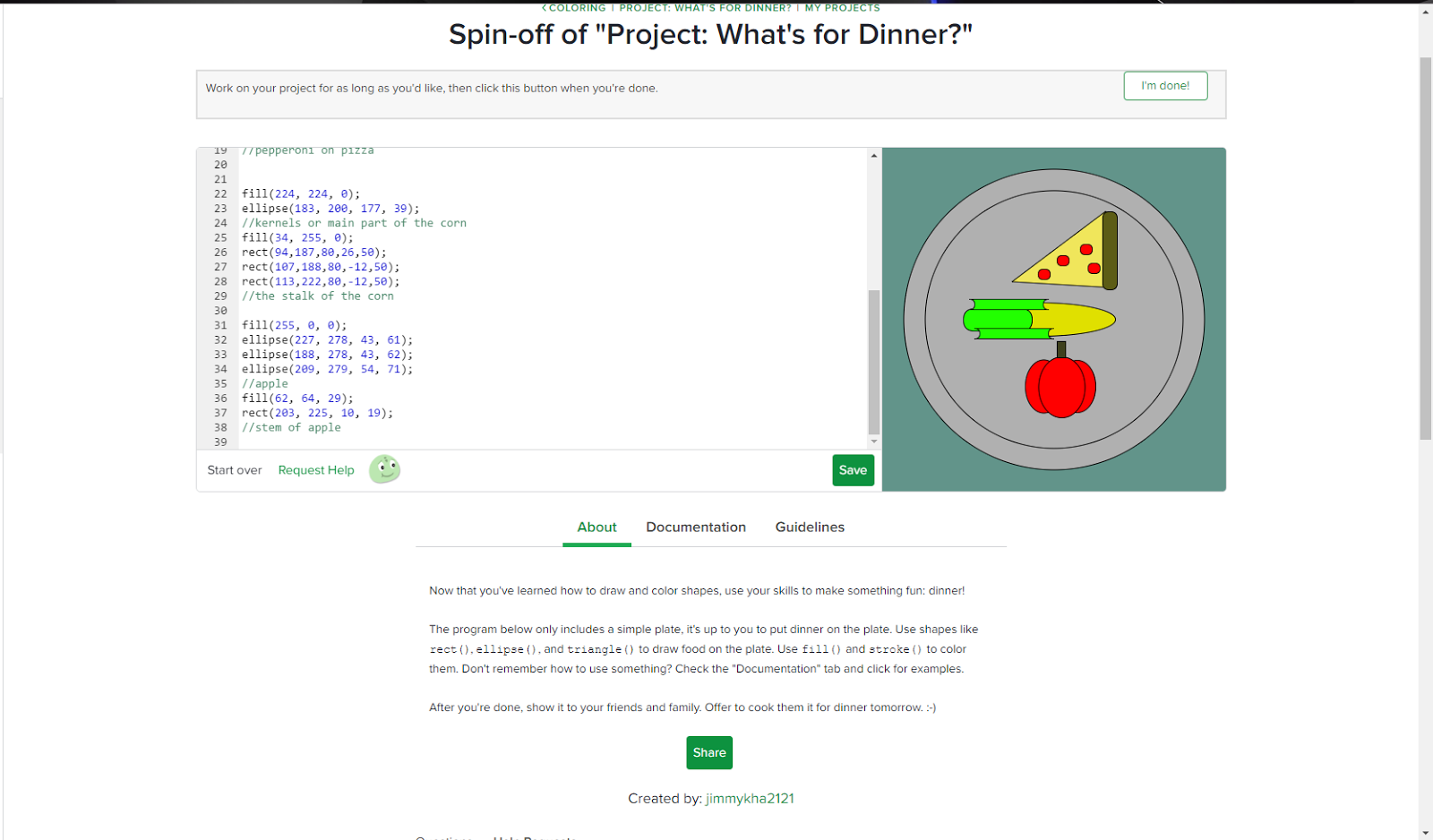Click the down arrow on the code editor scrollbar
Screen dimensions: 1433x840
873,441
